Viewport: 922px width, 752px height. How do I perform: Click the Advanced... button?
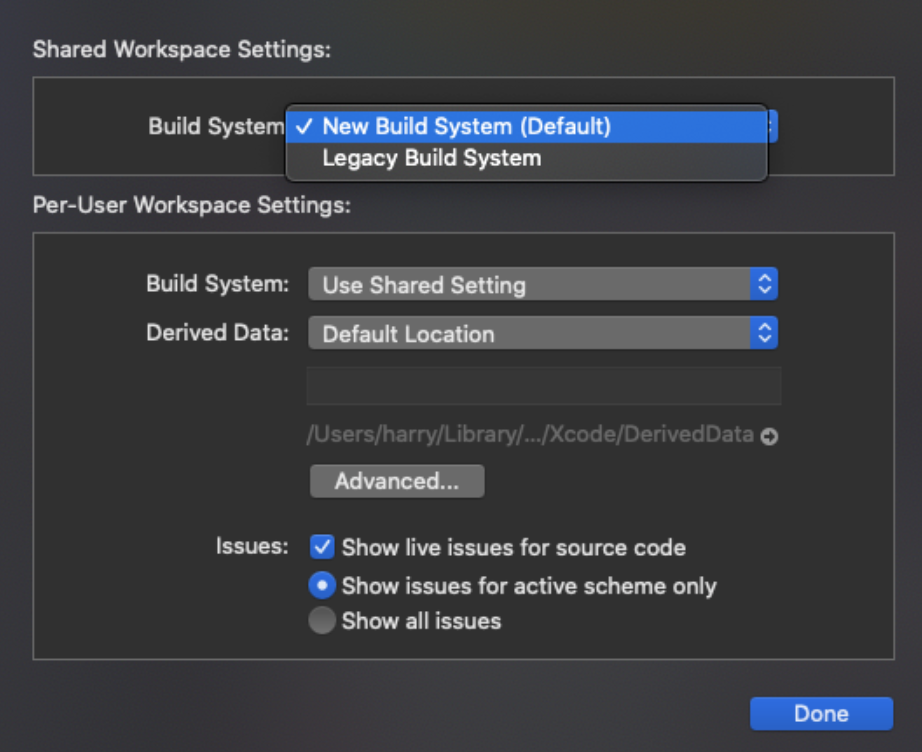(397, 482)
